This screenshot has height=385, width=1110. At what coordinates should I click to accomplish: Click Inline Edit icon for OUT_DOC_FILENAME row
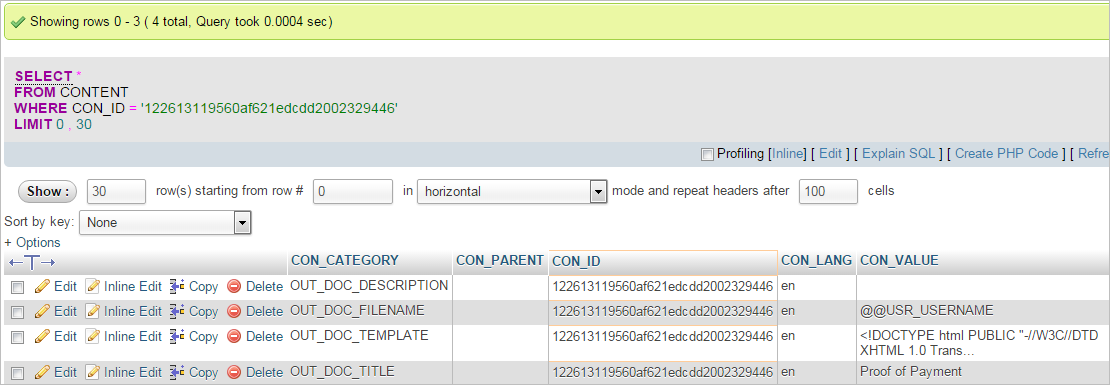92,311
